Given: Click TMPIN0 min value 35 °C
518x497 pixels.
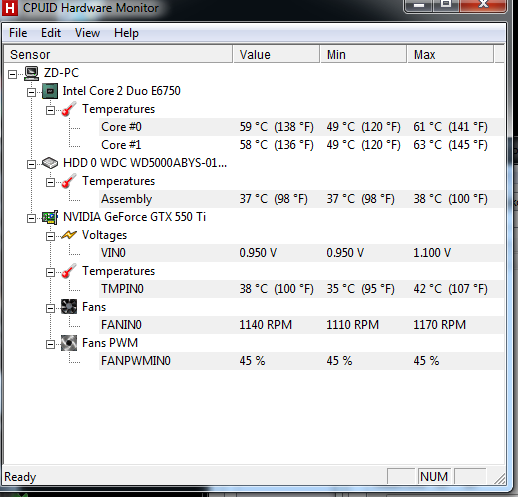Looking at the screenshot, I should pos(360,289).
